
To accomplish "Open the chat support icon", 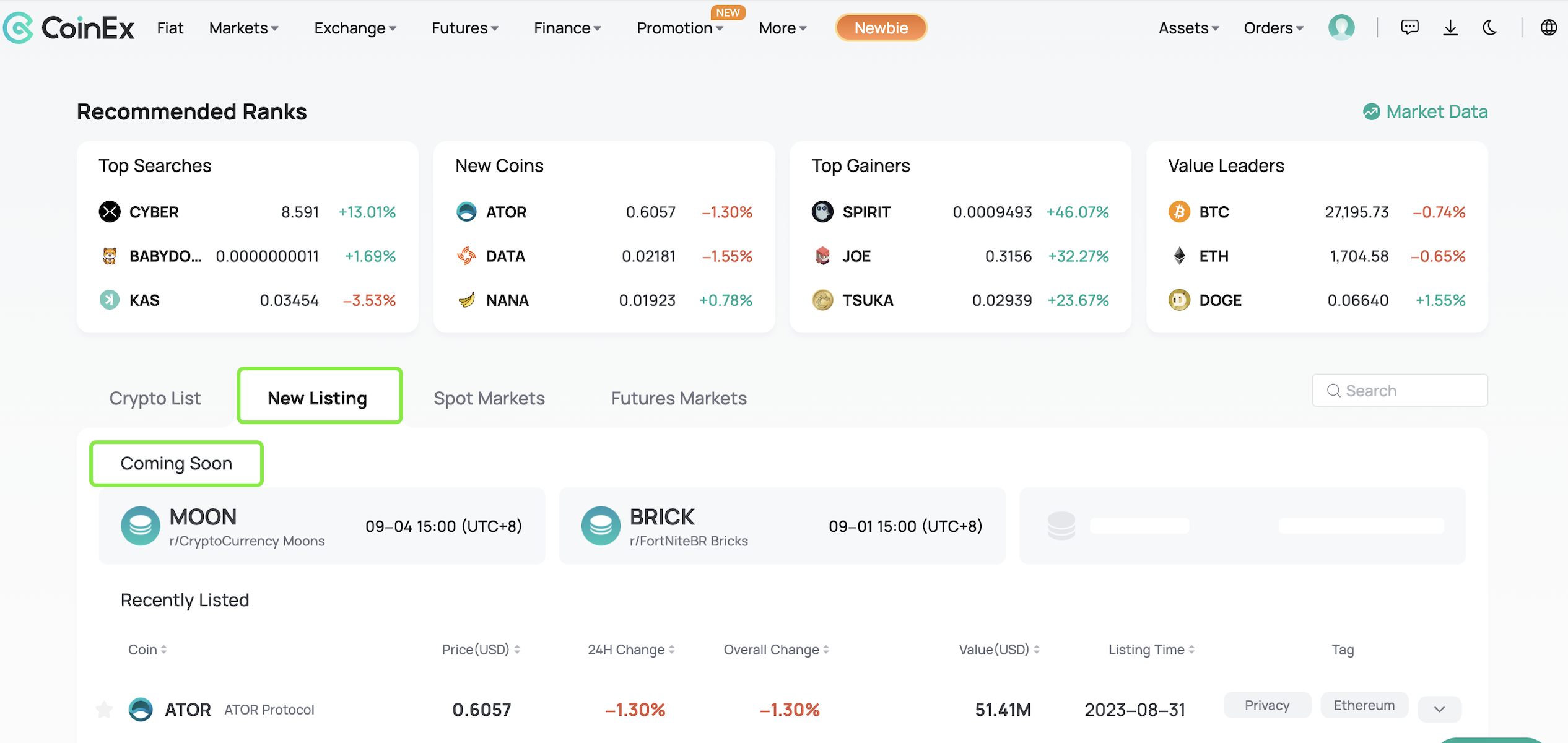I will coord(1409,28).
